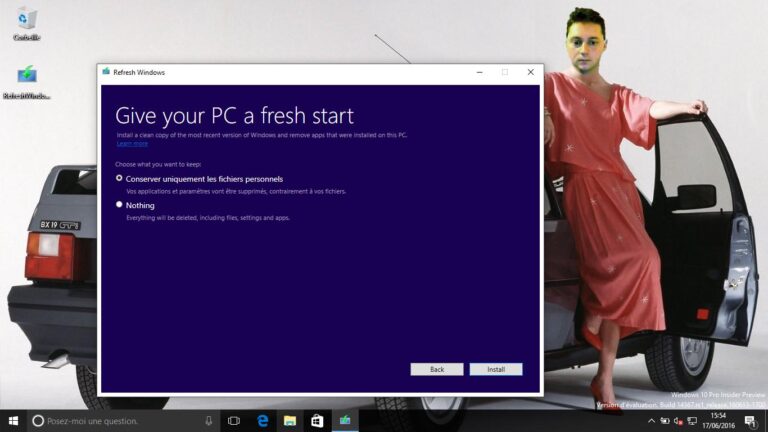
Task: Open the Learn more link
Action: (132, 144)
